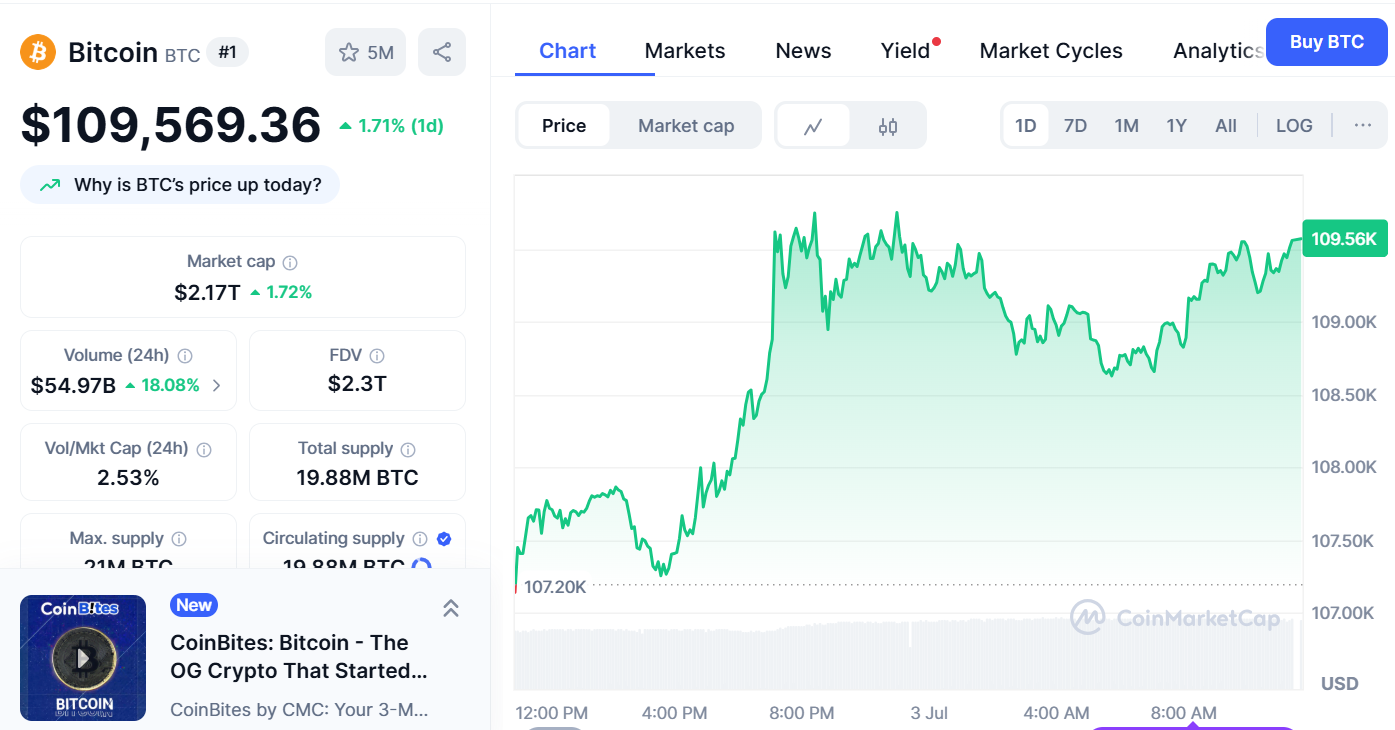Open the Market Cycles tab
The height and width of the screenshot is (730, 1395).
click(1051, 51)
